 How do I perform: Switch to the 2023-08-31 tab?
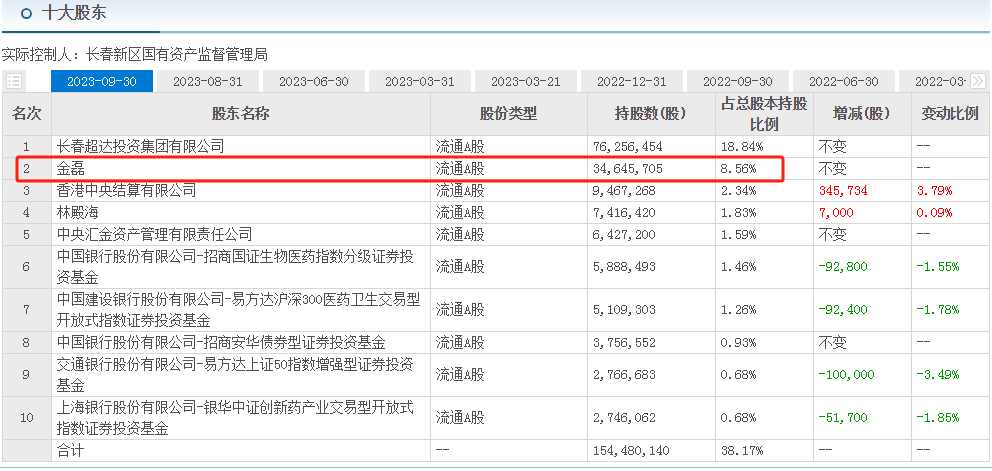(x=208, y=81)
